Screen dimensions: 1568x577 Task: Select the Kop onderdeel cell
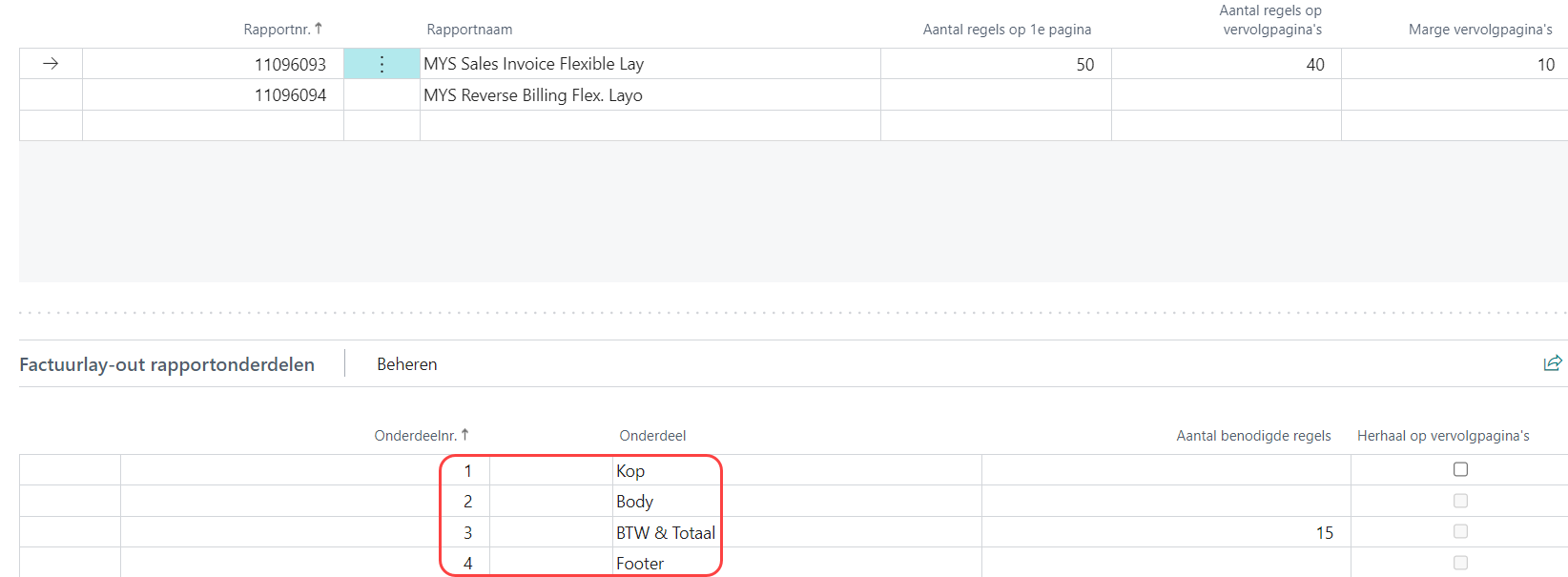630,471
